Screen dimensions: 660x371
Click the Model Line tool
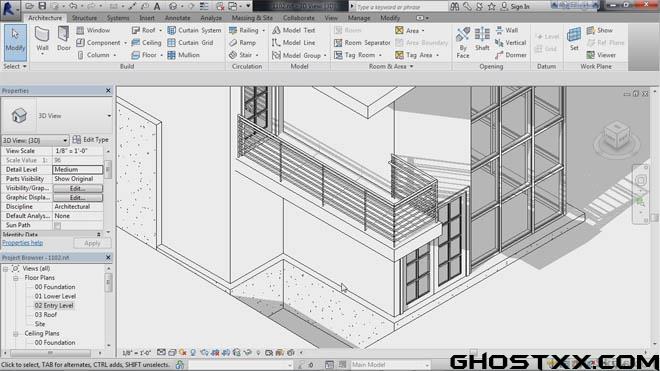click(294, 43)
